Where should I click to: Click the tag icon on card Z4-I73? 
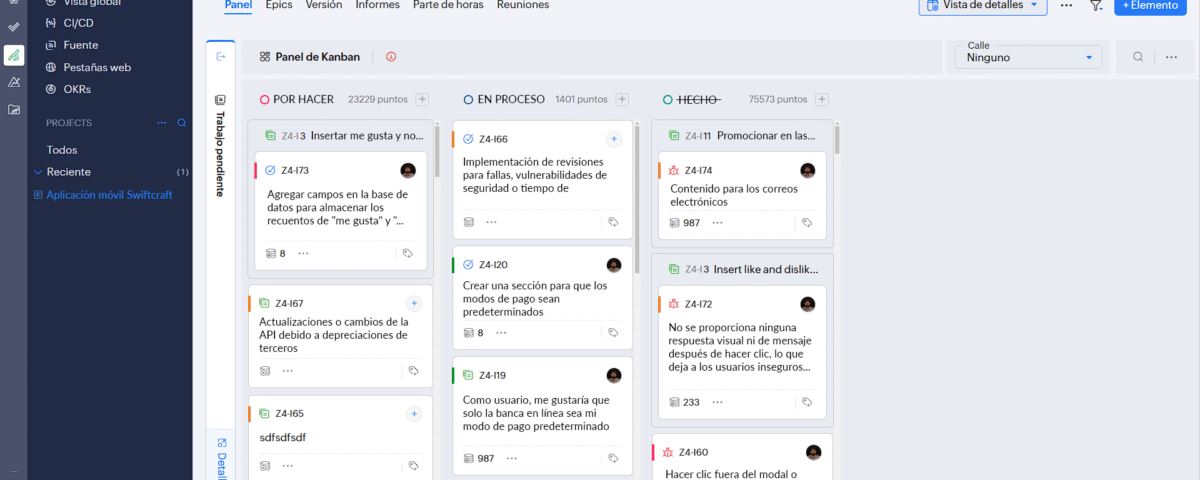click(408, 254)
